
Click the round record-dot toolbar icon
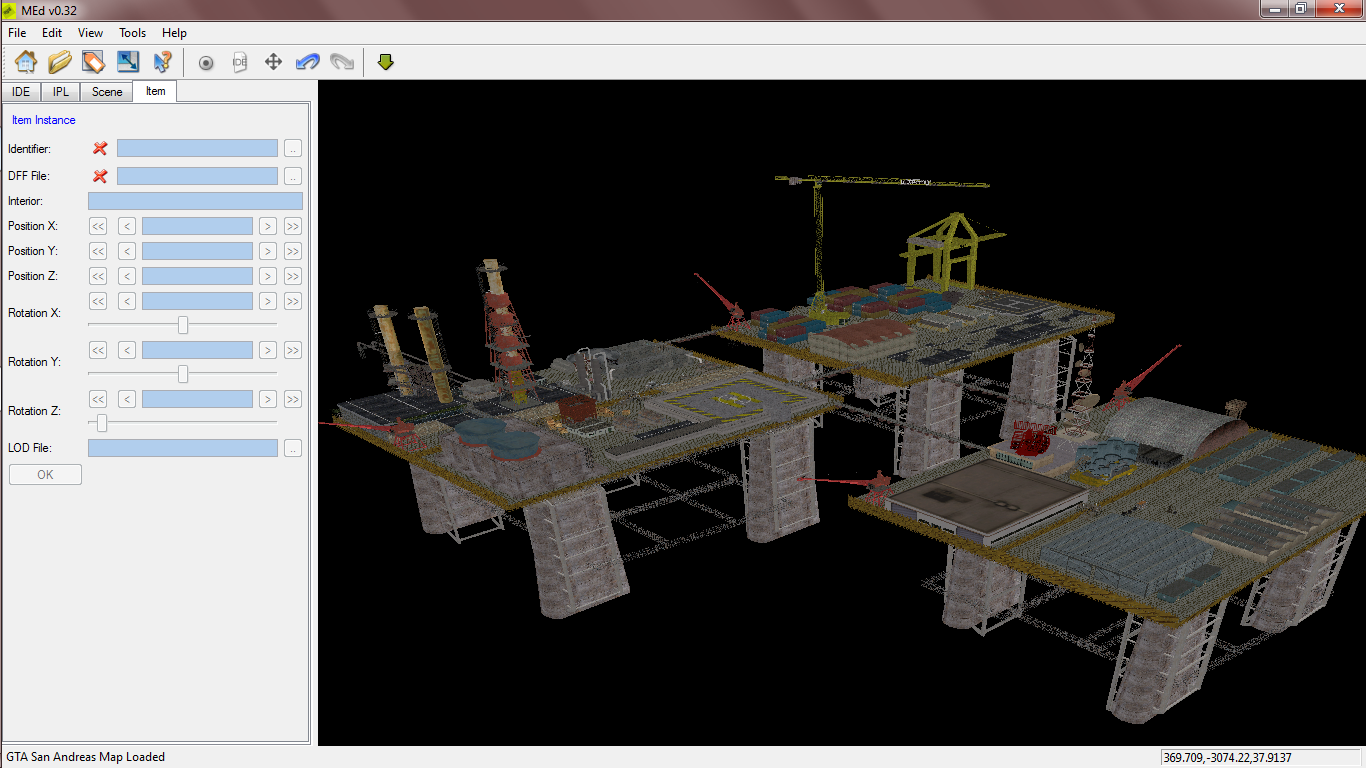[x=206, y=62]
